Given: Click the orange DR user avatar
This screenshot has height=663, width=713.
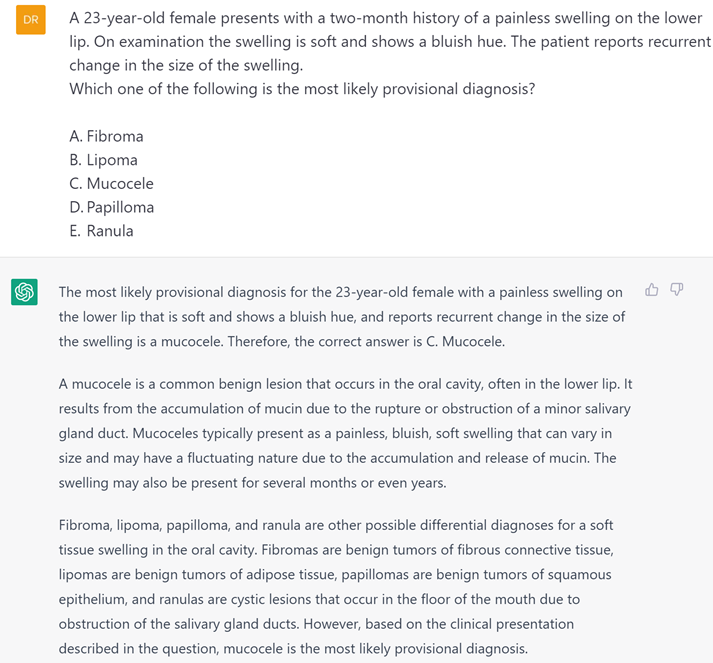Looking at the screenshot, I should click(x=31, y=20).
